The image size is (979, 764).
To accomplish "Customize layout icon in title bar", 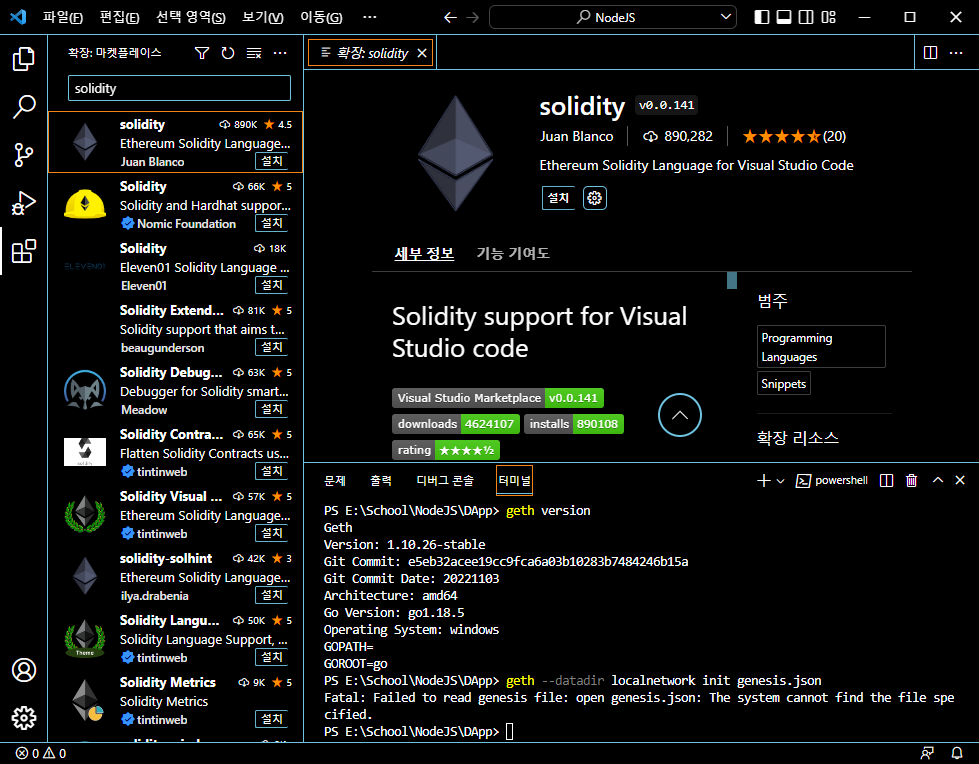I will pyautogui.click(x=829, y=17).
